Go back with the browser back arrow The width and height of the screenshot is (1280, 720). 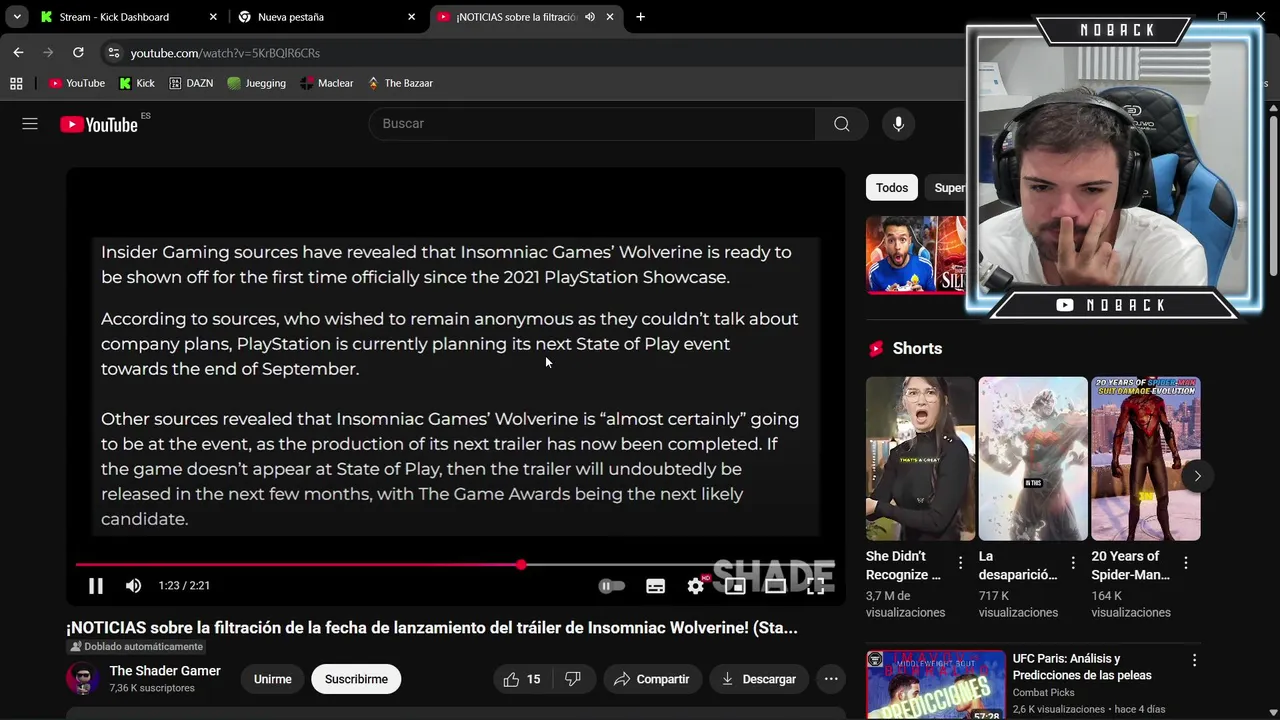click(18, 52)
